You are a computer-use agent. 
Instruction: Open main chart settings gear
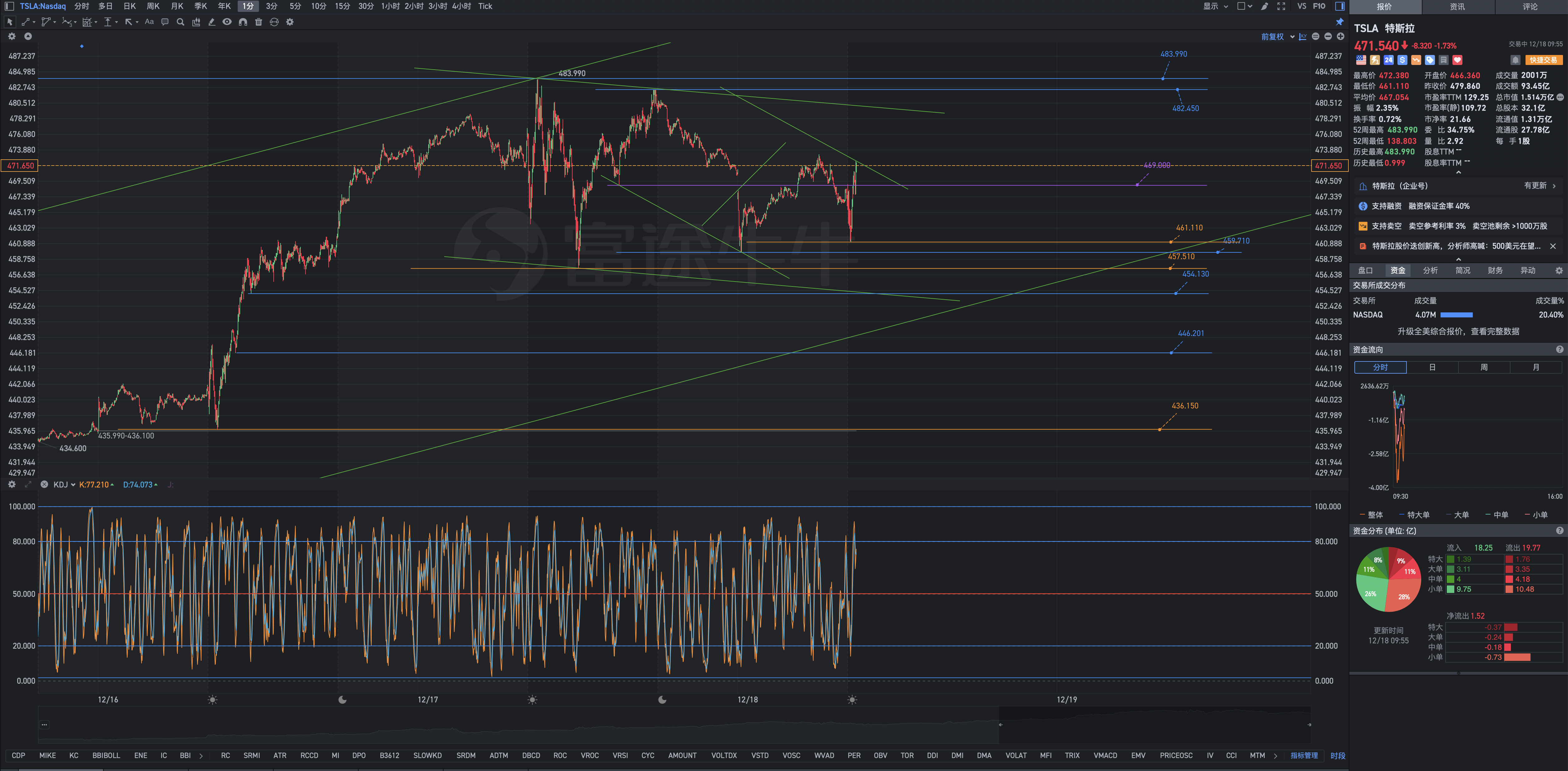[12, 37]
